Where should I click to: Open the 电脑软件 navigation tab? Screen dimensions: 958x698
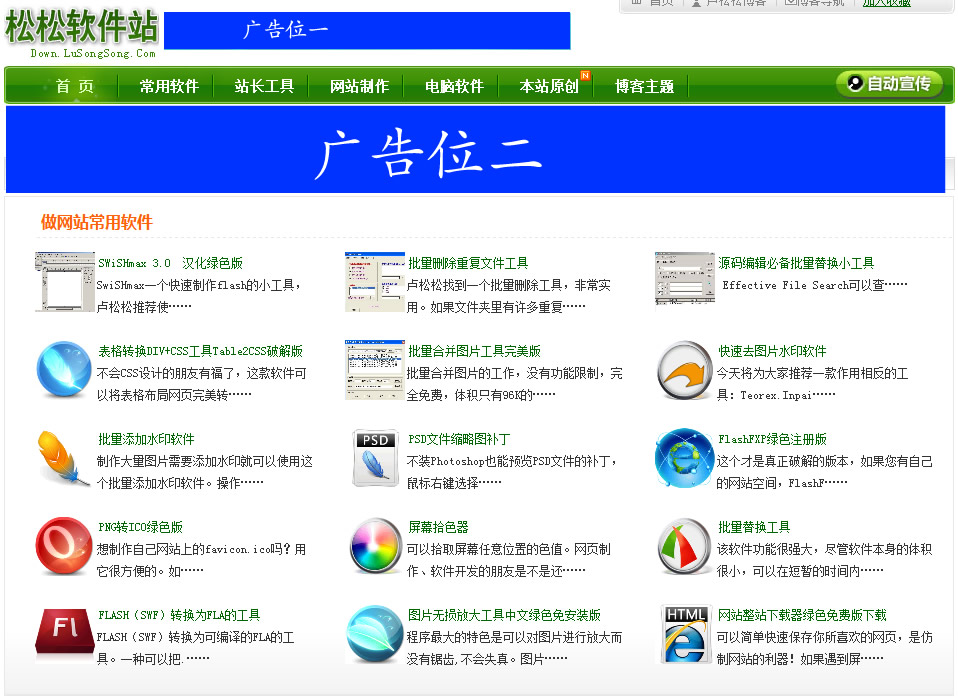(x=455, y=86)
